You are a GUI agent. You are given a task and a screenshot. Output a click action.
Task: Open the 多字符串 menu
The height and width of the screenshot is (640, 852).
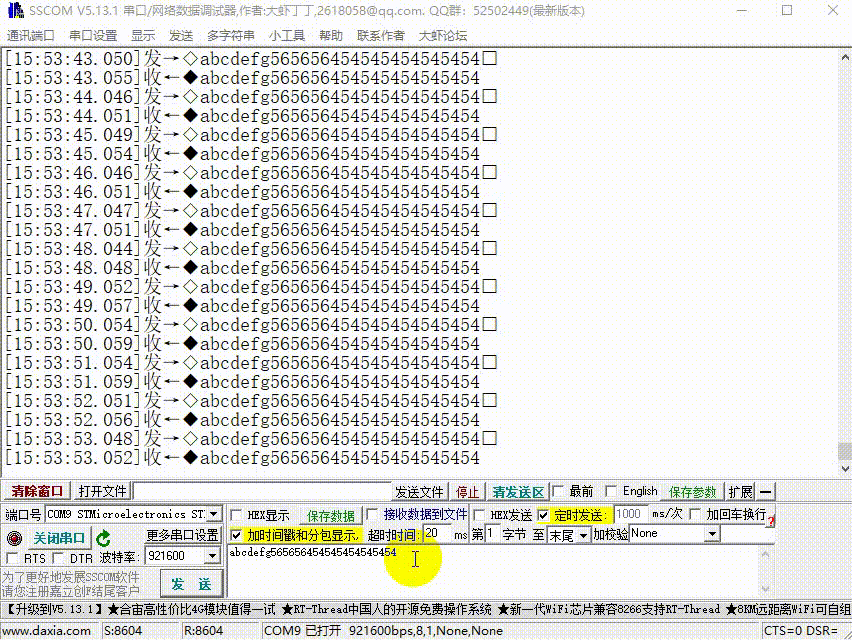[230, 35]
